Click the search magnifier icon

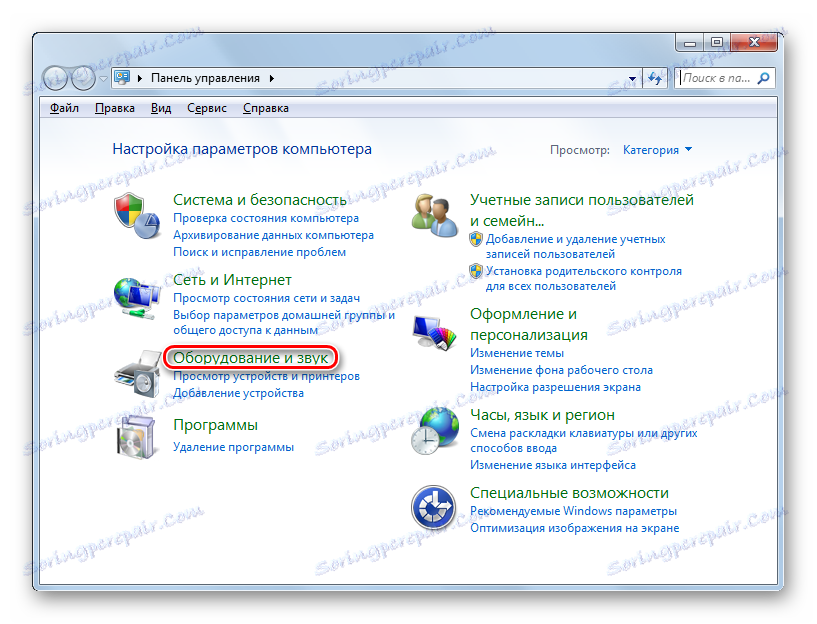pos(761,77)
